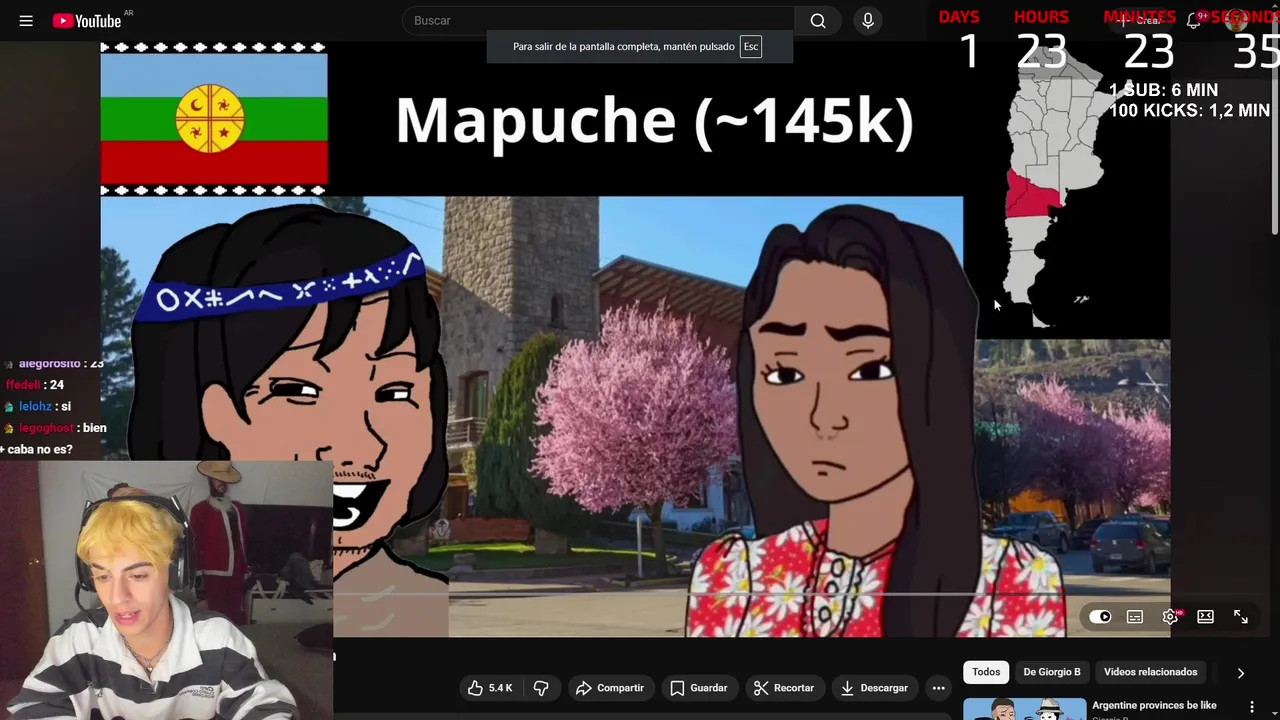Open the Crear create menu
The image size is (1280, 720).
click(x=1142, y=21)
